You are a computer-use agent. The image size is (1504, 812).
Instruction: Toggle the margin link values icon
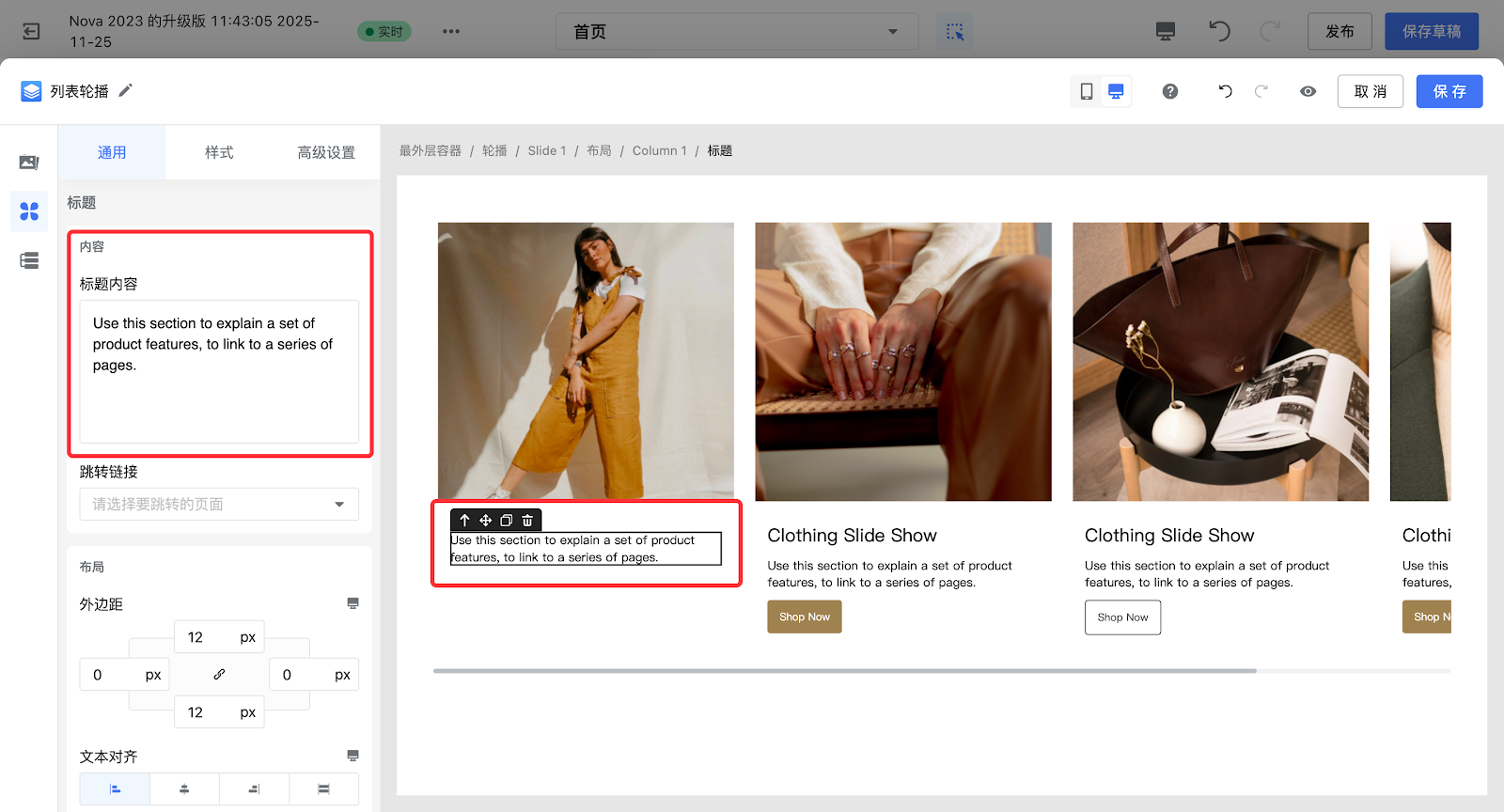(219, 674)
